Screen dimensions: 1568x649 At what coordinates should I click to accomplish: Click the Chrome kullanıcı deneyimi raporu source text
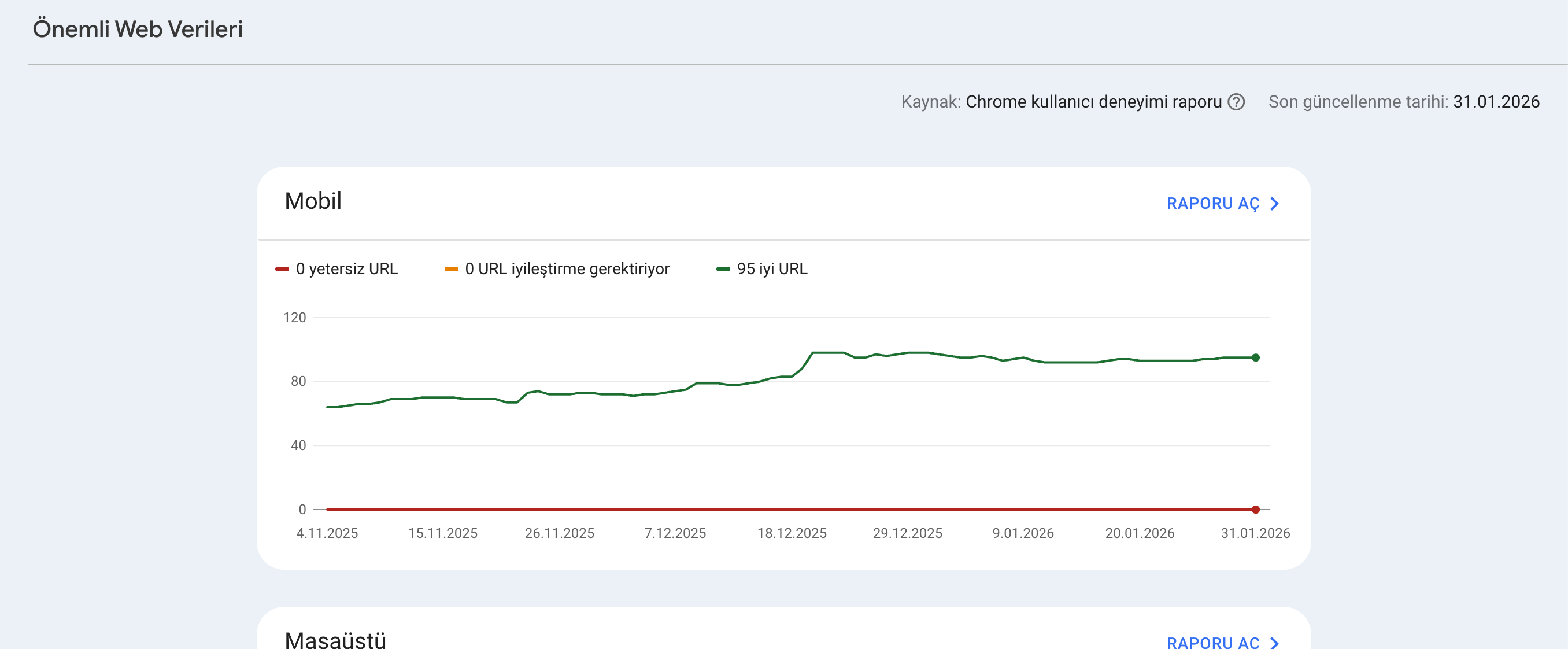click(x=1093, y=102)
